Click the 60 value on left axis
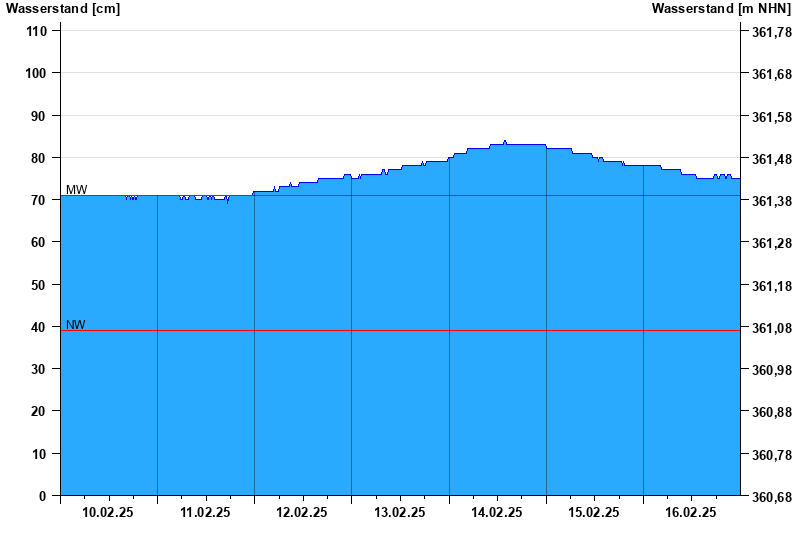Viewport: 800px width, 550px height. click(x=39, y=242)
